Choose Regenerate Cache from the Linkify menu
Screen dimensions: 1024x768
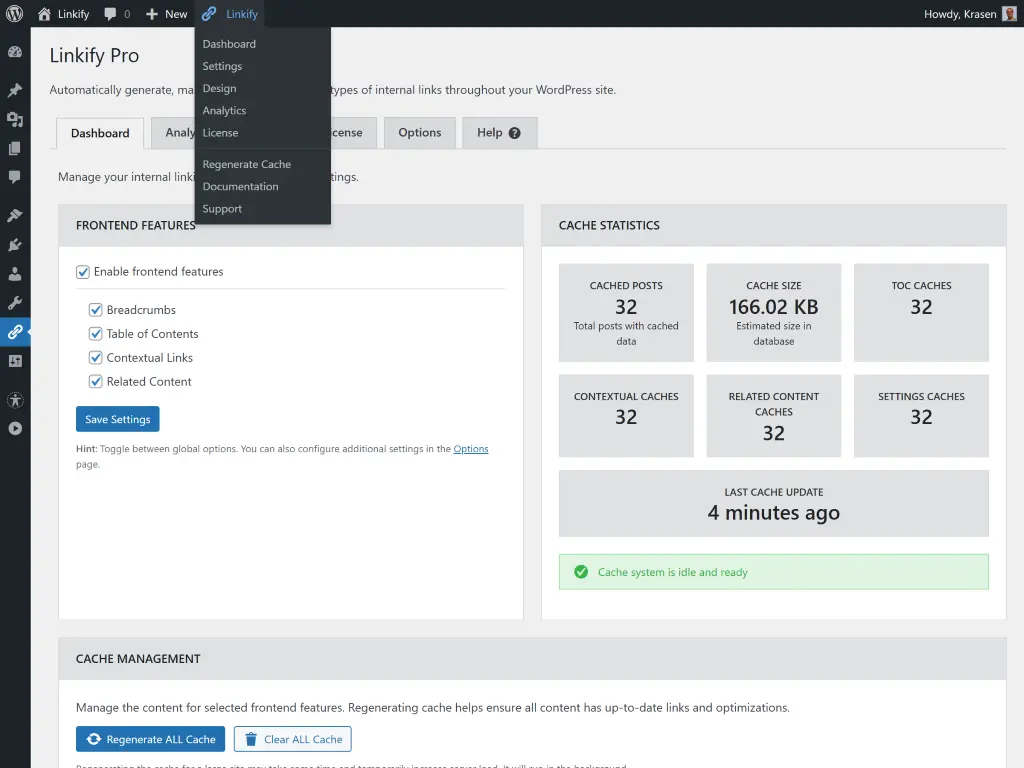[246, 163]
